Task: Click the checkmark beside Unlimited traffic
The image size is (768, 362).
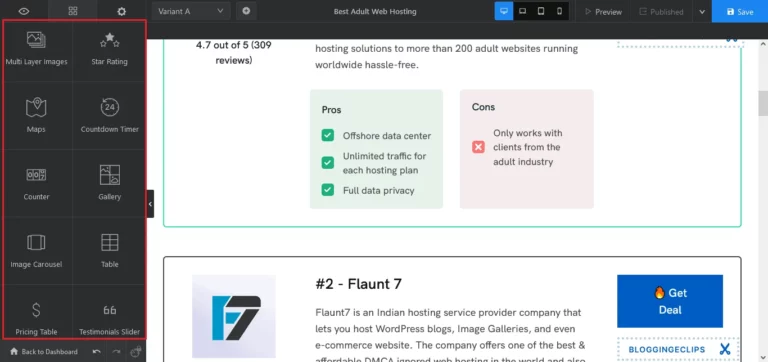Action: point(328,163)
